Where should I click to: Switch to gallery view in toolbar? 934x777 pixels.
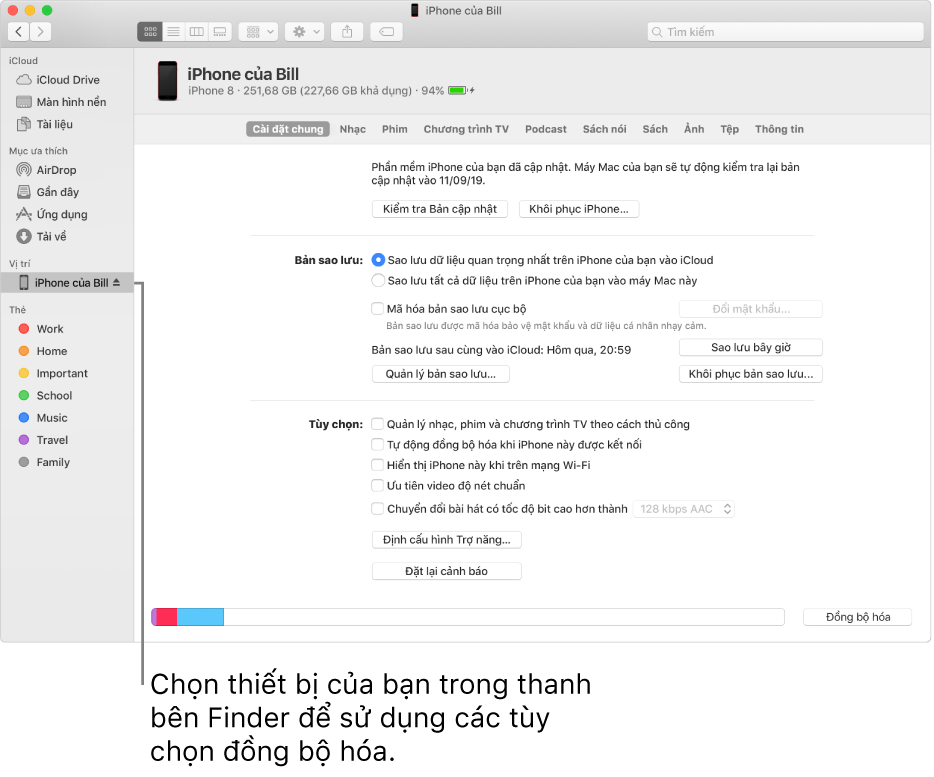[x=220, y=32]
